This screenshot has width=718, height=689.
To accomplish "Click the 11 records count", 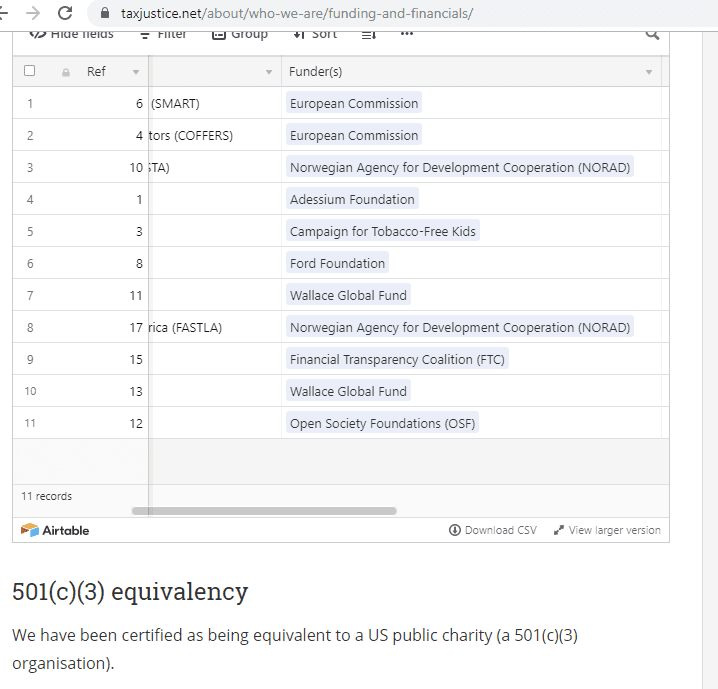I will (x=47, y=496).
